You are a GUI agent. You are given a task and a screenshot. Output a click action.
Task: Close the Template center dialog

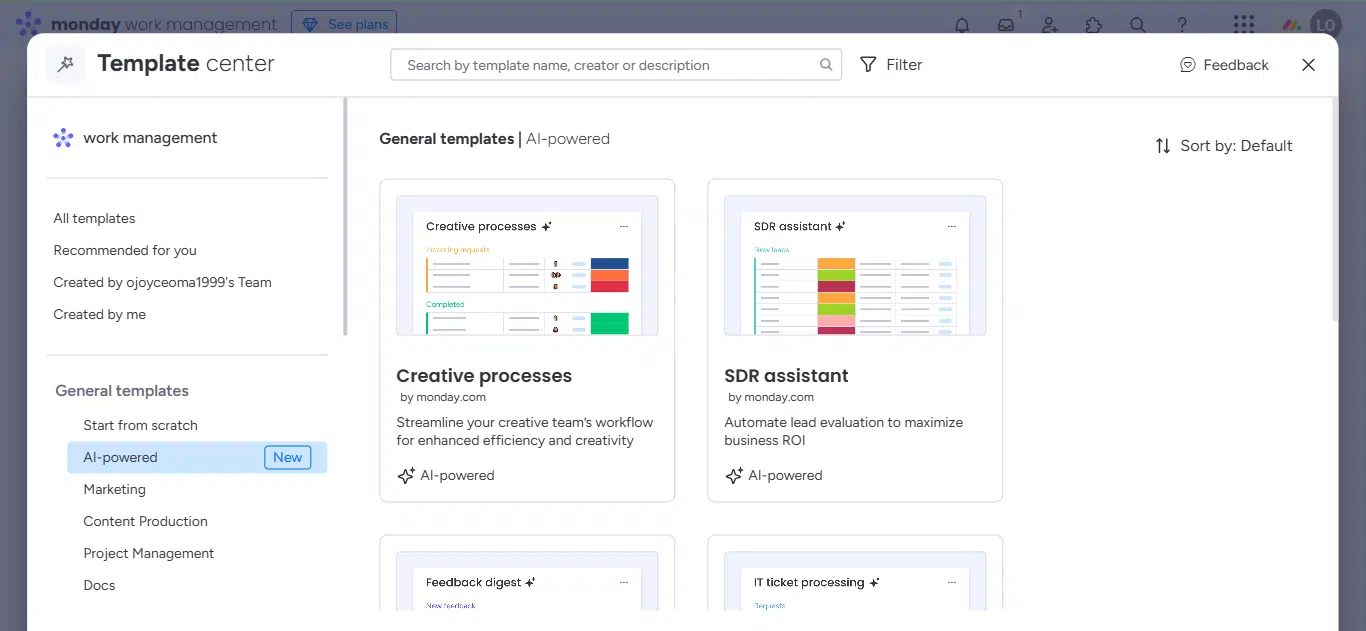coord(1308,65)
